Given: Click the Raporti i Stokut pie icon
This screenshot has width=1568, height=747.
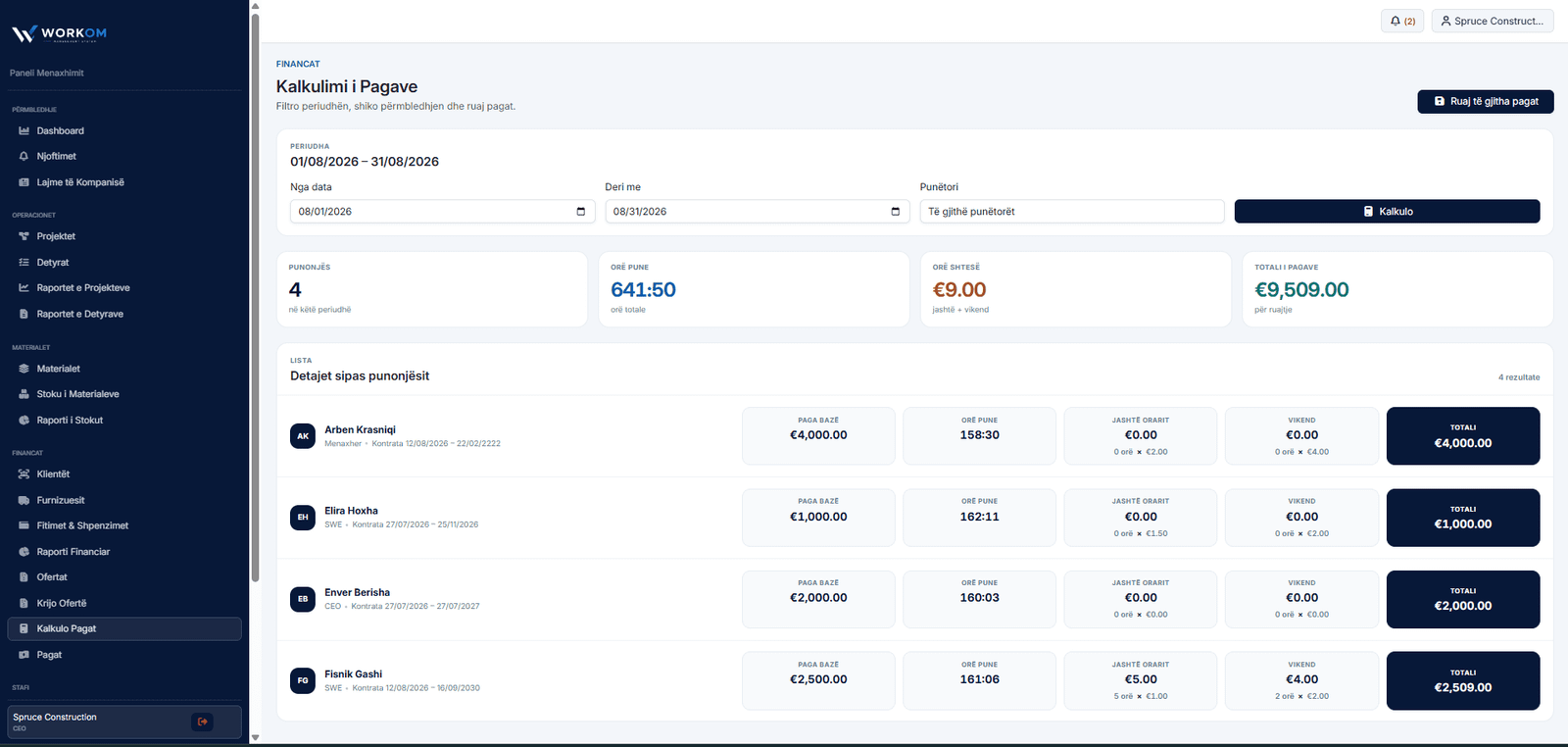Looking at the screenshot, I should [x=24, y=421].
